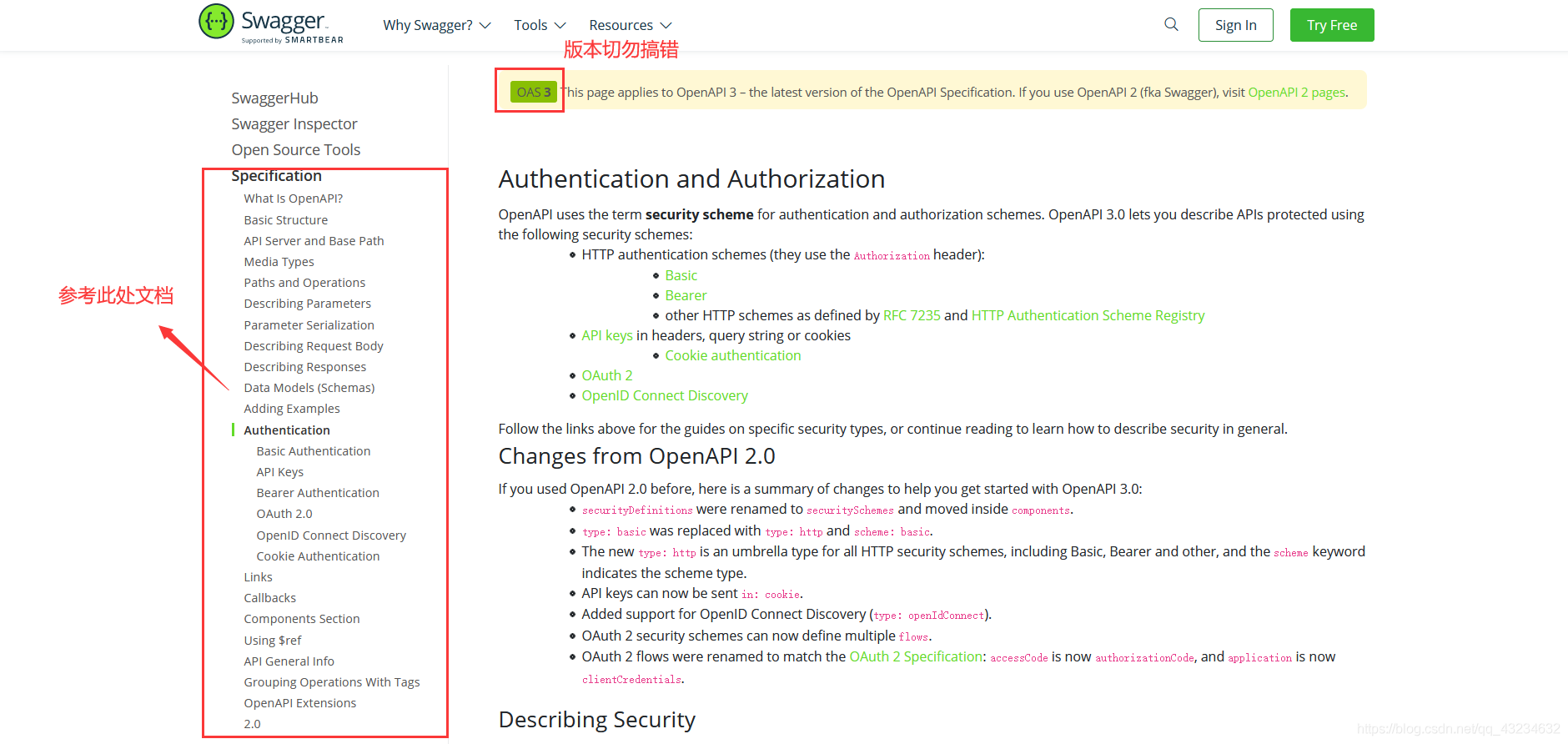Viewport: 1568px width, 744px height.
Task: Open API General Info sidebar page
Action: click(x=289, y=661)
